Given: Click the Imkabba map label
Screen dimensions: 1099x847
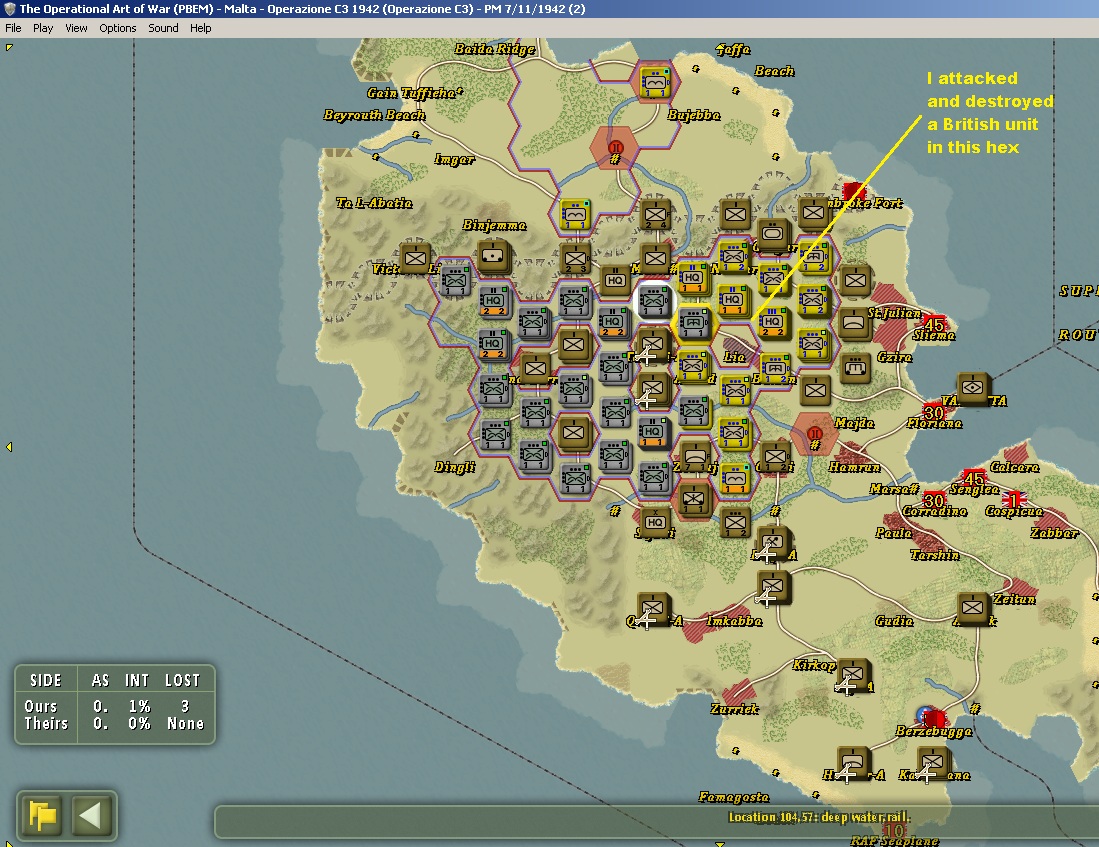Looking at the screenshot, I should coord(735,621).
